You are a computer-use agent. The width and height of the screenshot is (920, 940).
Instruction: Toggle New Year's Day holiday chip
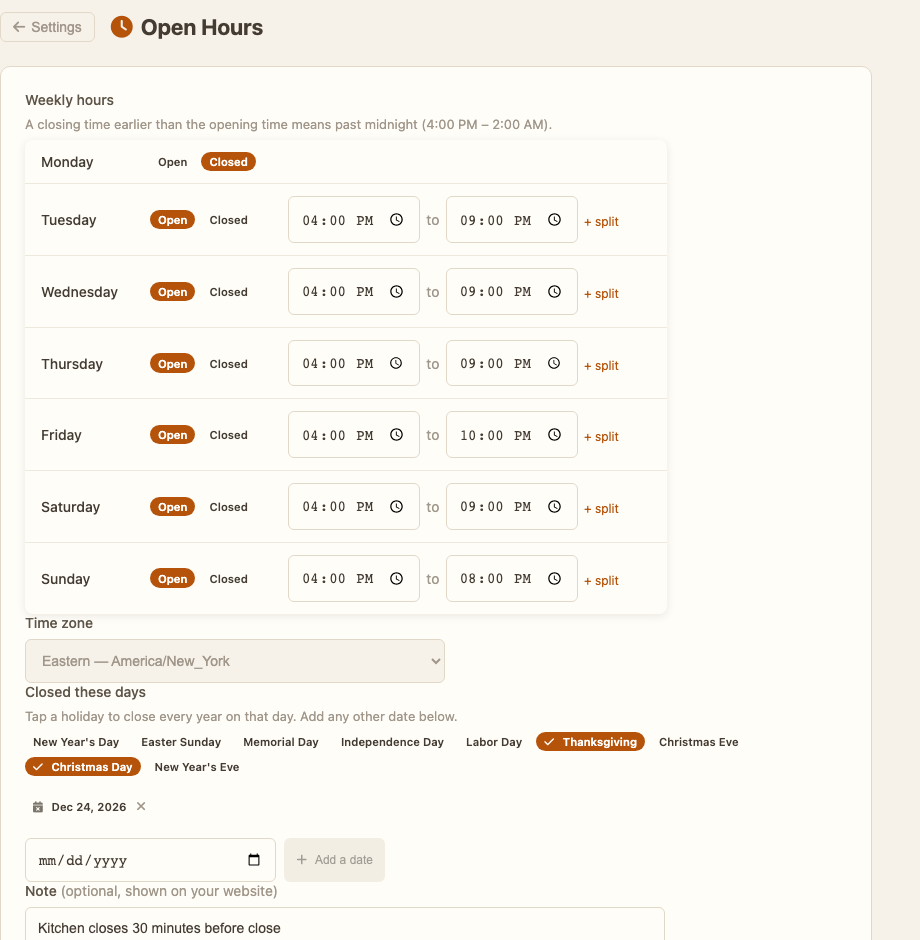[x=76, y=742]
